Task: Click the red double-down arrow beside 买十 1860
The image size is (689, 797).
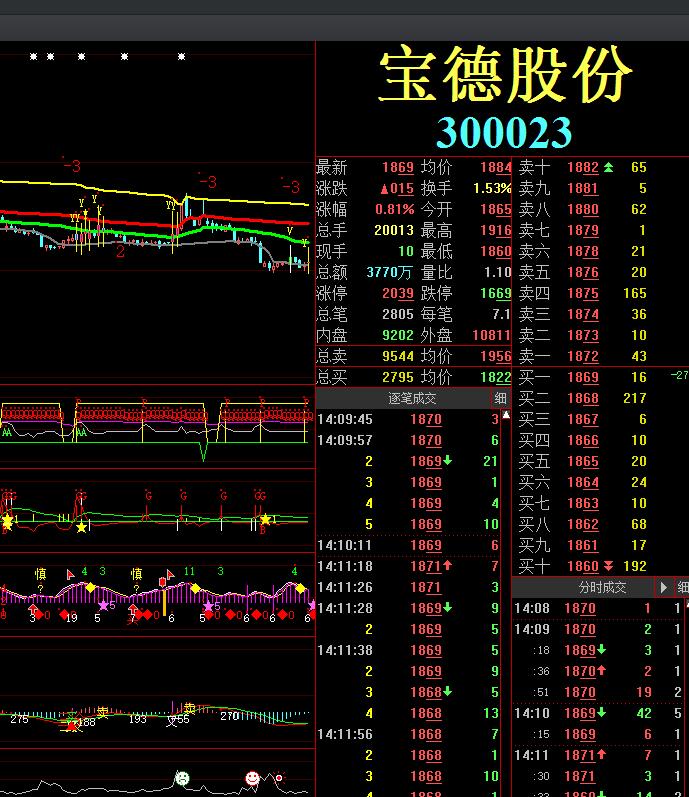Action: tap(608, 566)
